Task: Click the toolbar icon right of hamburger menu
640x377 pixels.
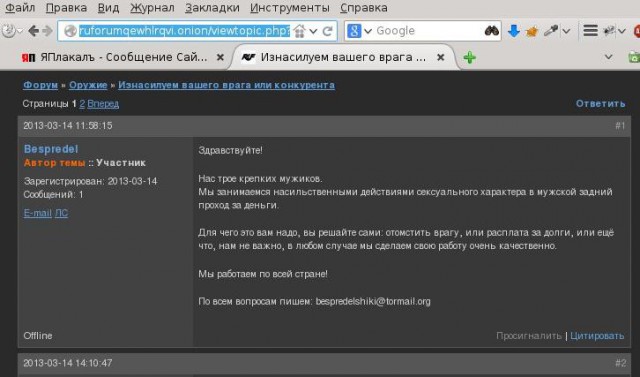Action: 609,31
